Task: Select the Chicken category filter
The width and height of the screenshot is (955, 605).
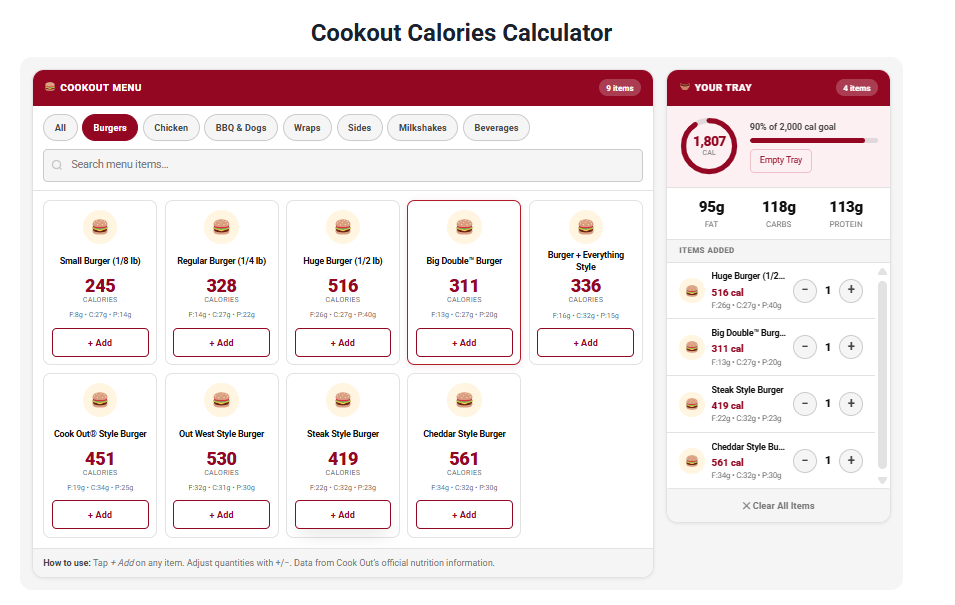Action: (x=171, y=128)
